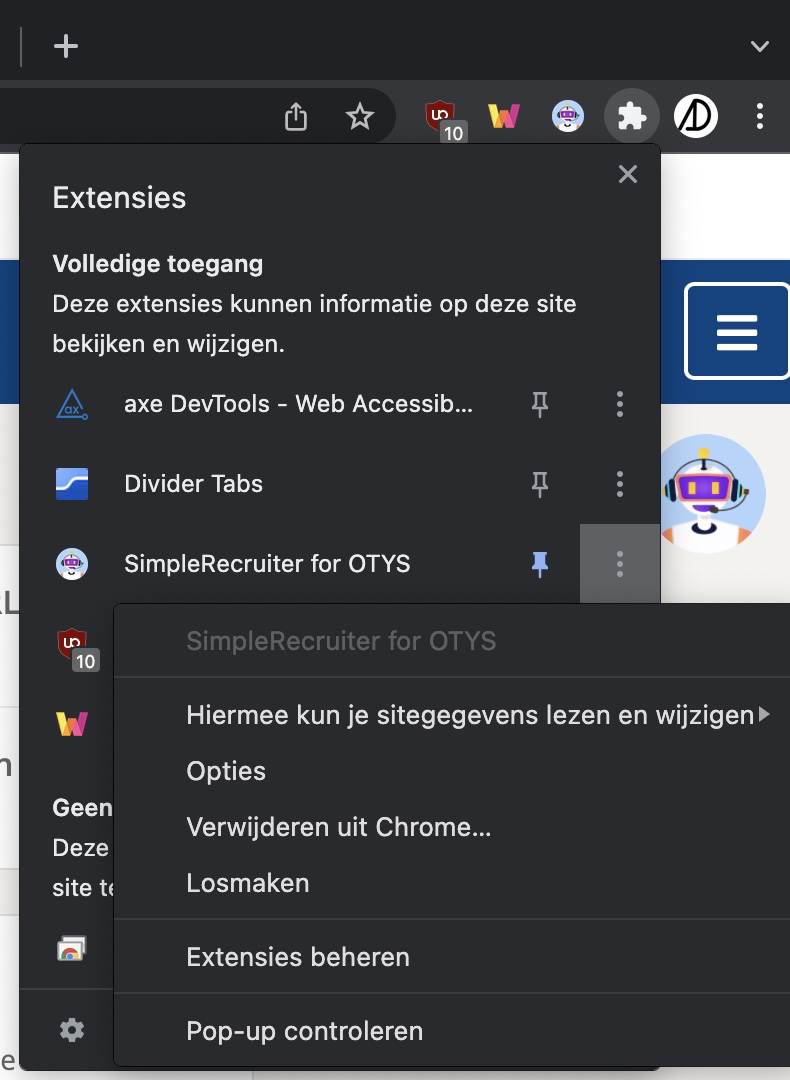Click the axe DevTools extension icon
This screenshot has width=790, height=1080.
click(72, 404)
